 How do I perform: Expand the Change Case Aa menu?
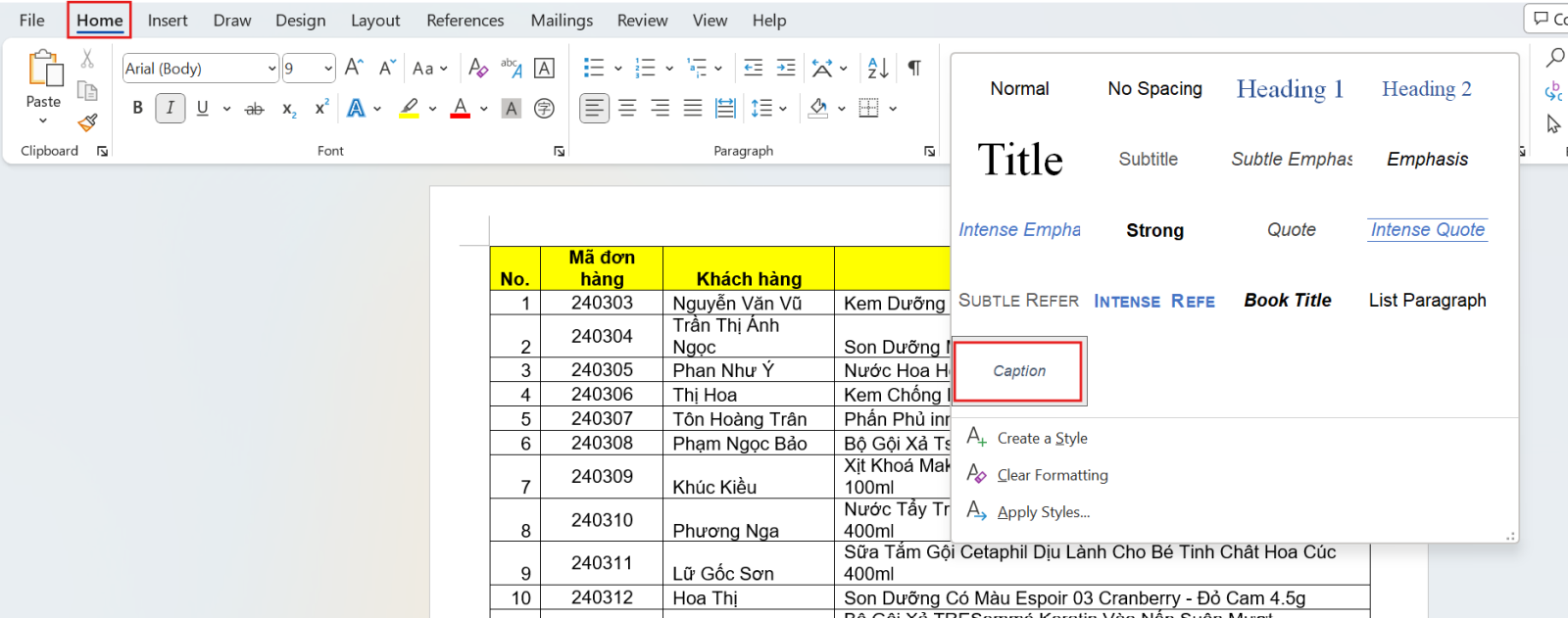coord(429,68)
